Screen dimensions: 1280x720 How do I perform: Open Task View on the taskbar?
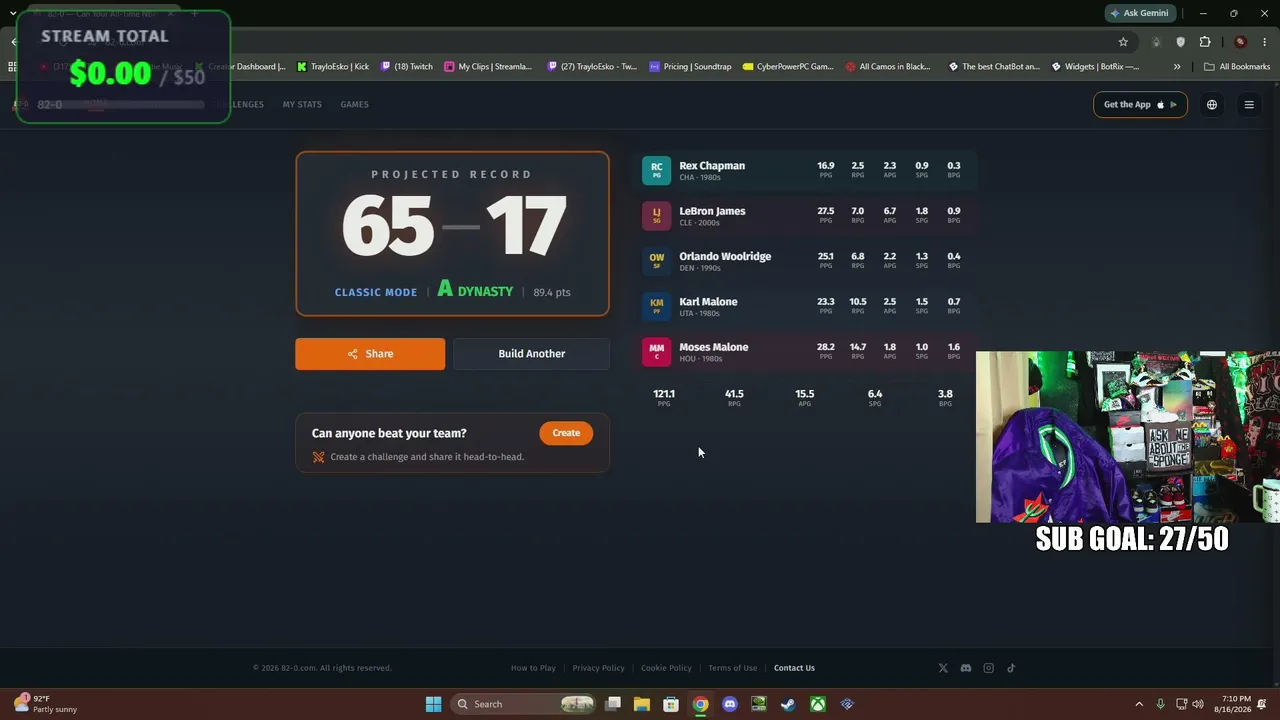[613, 704]
